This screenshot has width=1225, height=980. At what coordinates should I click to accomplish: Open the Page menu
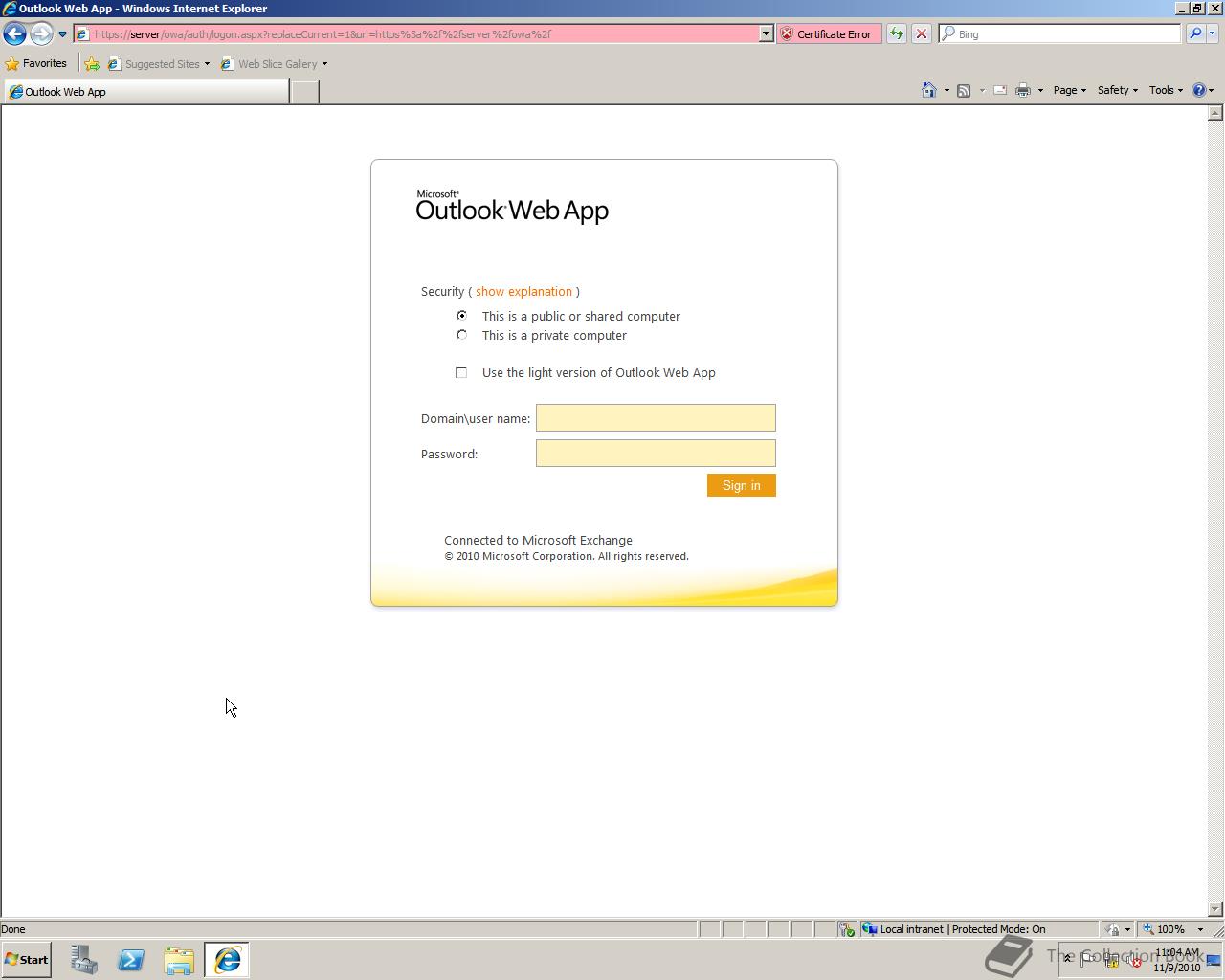coord(1069,90)
